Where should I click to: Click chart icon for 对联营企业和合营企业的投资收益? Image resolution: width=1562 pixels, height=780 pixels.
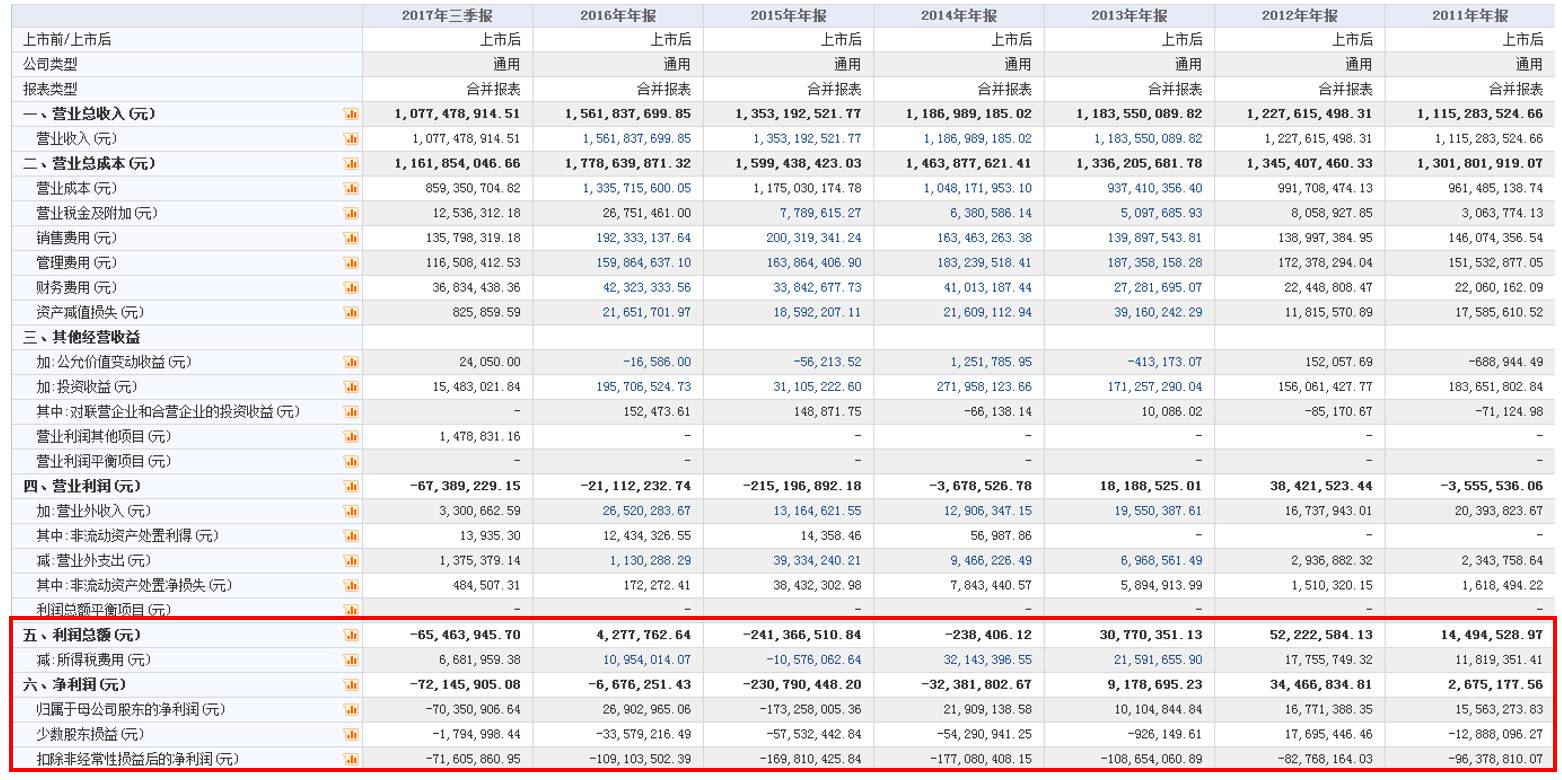tap(351, 412)
